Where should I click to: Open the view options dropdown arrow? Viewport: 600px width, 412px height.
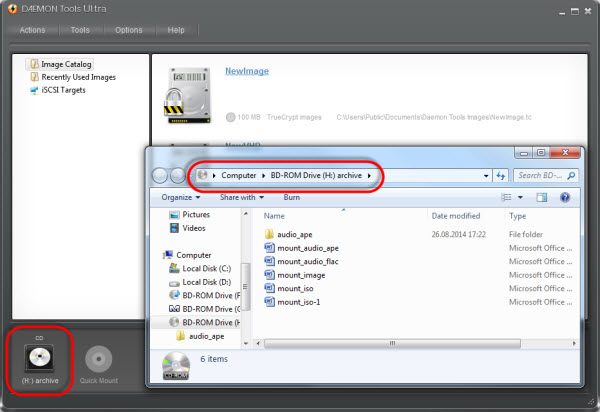(x=520, y=197)
